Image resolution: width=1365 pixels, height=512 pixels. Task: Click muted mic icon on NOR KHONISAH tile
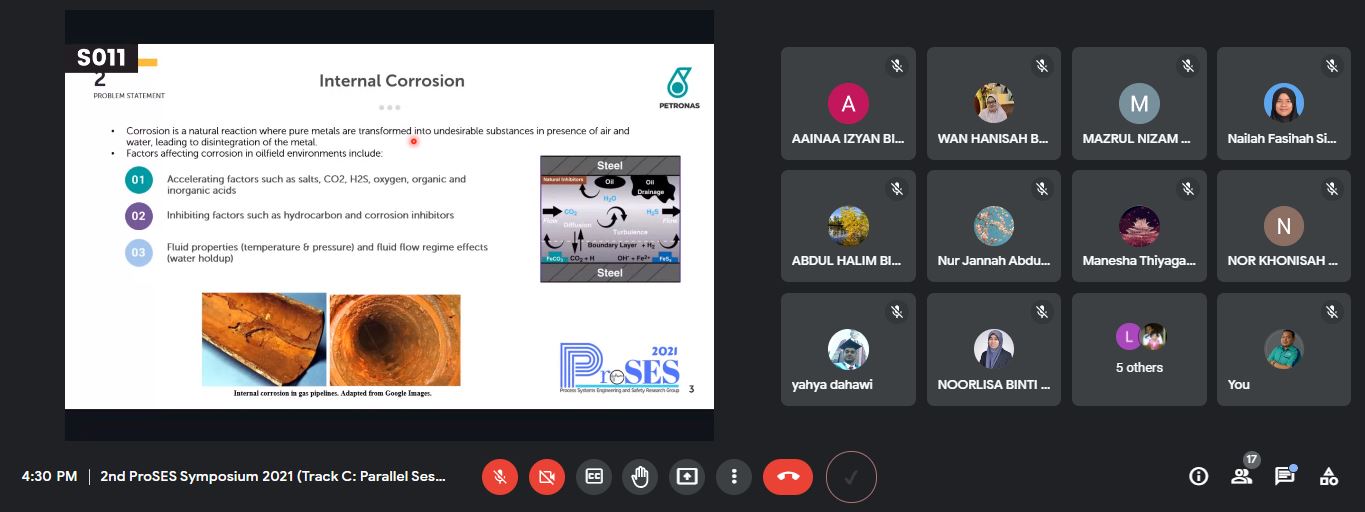tap(1332, 189)
